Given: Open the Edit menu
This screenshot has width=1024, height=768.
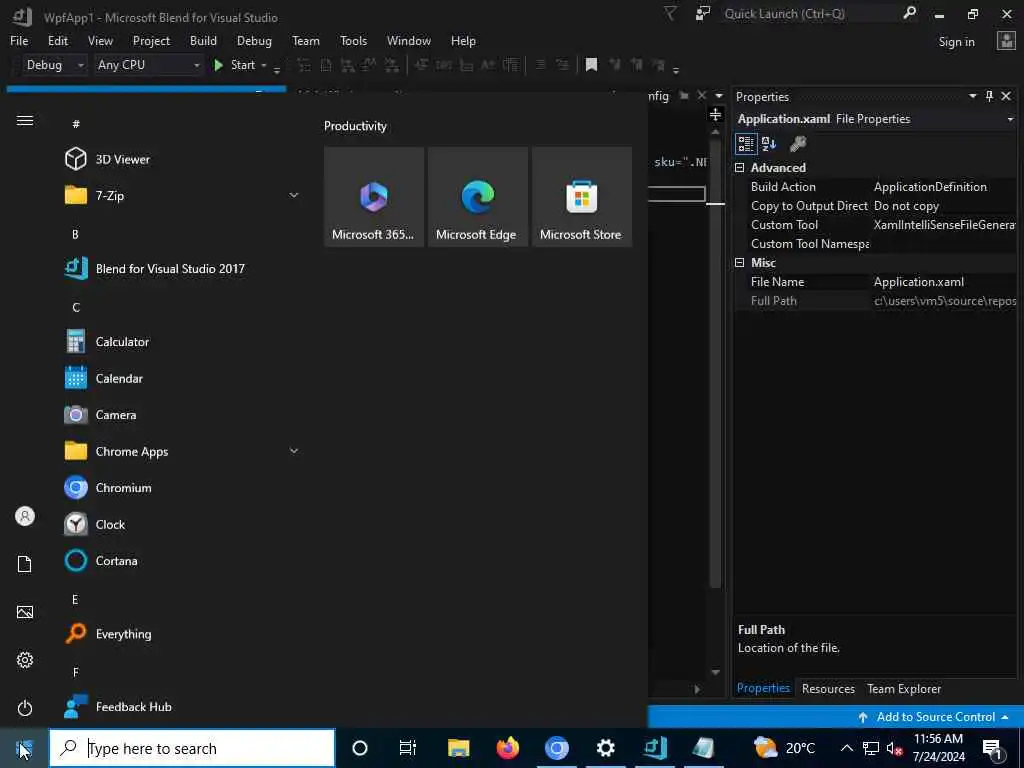Looking at the screenshot, I should pos(58,40).
